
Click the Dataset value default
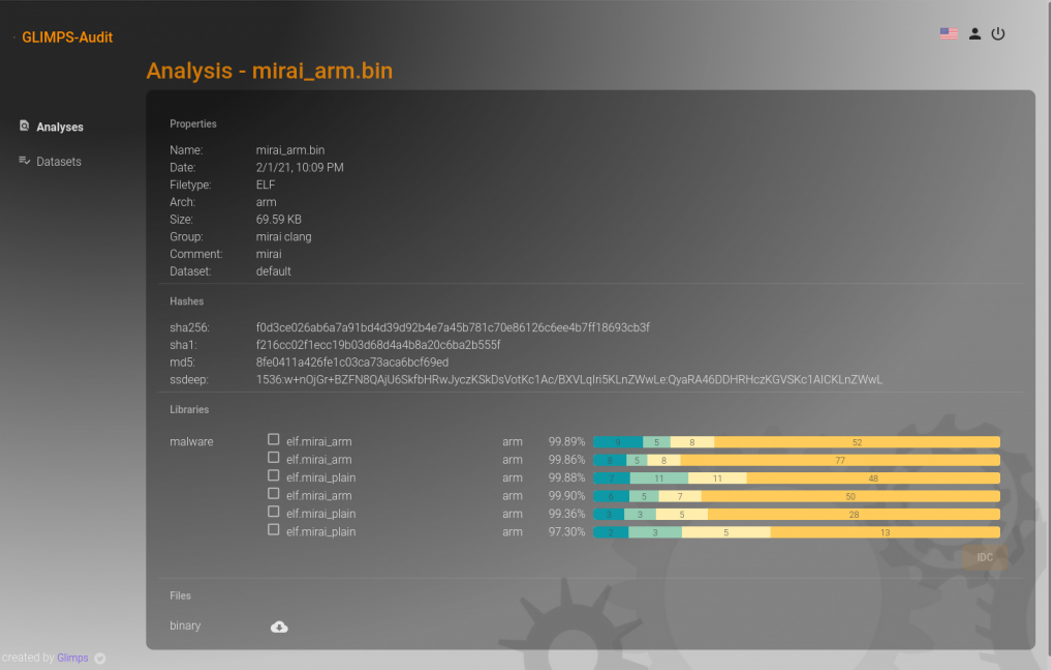273,271
